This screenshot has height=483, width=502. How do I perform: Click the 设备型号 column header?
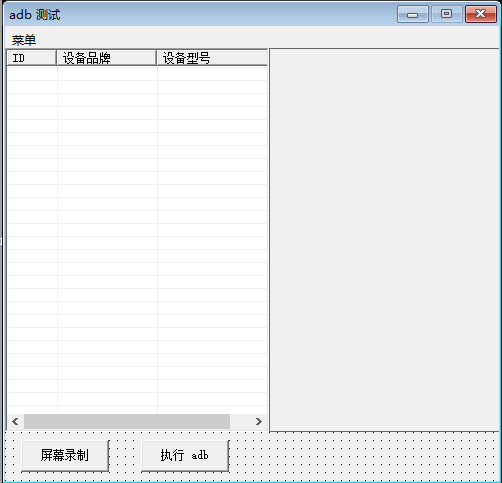212,58
